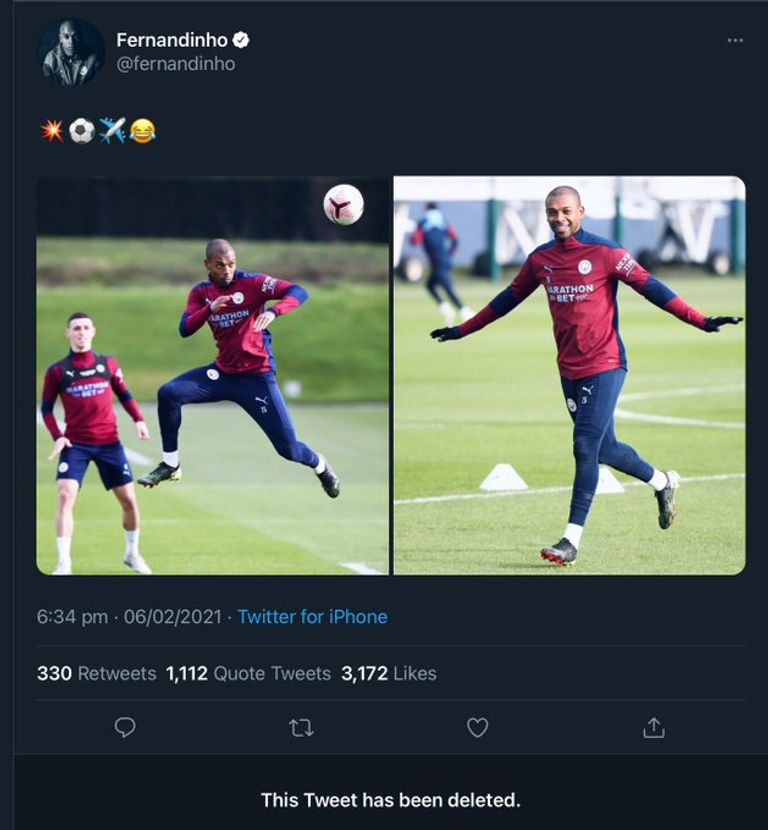
Task: Open the @fernandinho handle link
Action: point(176,64)
